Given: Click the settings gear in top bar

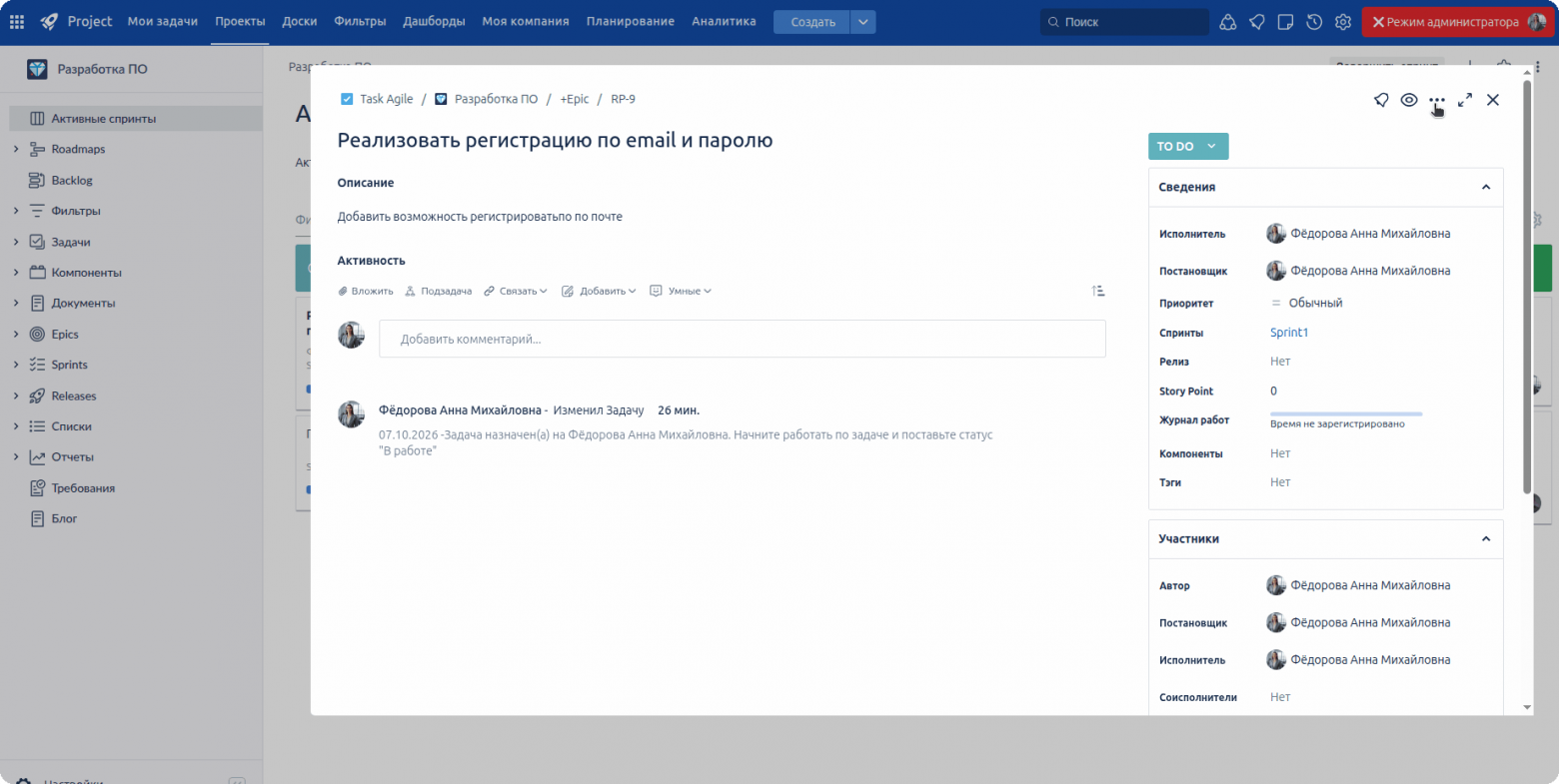Looking at the screenshot, I should [1343, 22].
